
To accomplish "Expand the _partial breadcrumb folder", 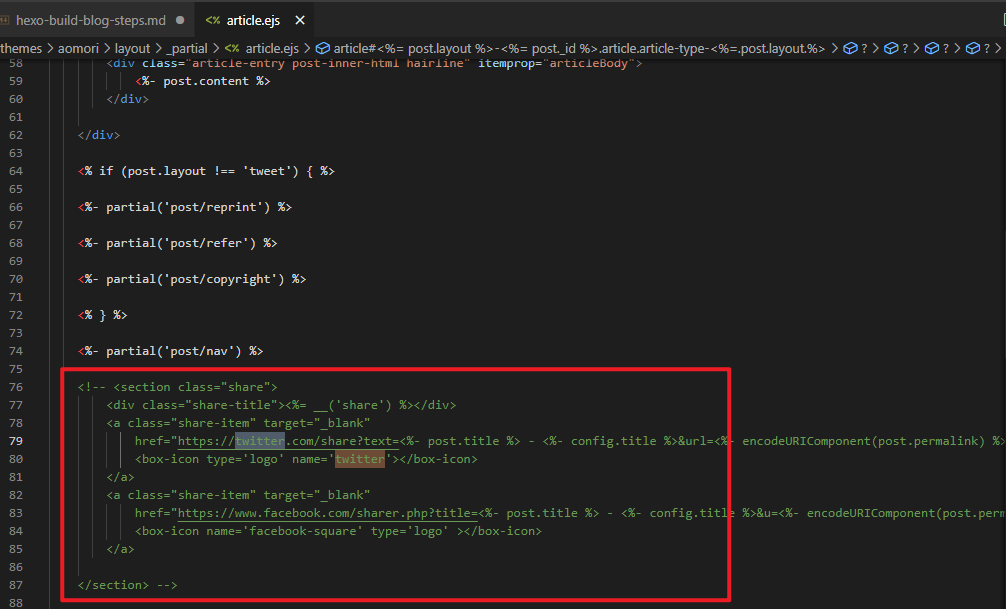I will (x=186, y=48).
